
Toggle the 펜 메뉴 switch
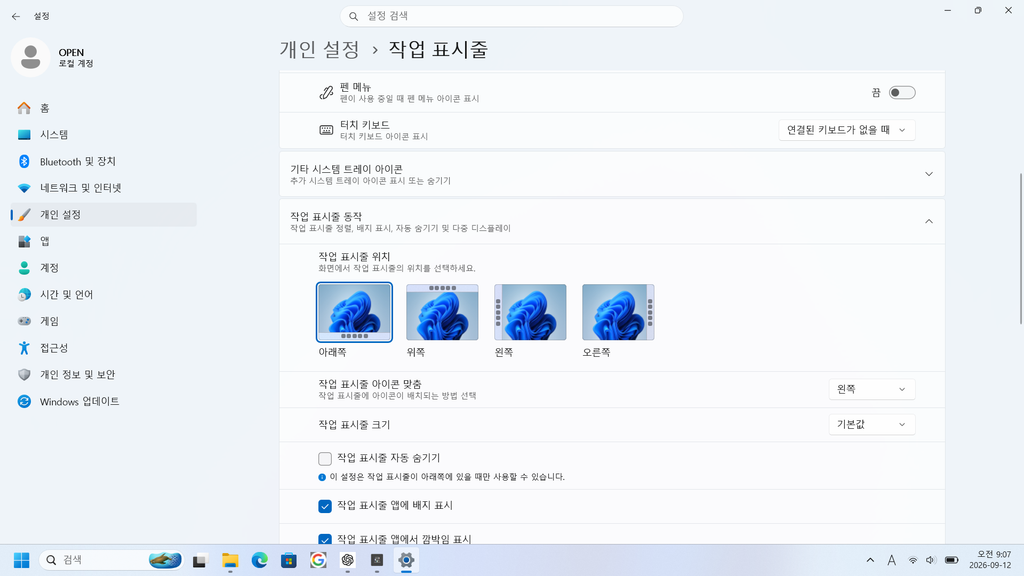[x=902, y=93]
